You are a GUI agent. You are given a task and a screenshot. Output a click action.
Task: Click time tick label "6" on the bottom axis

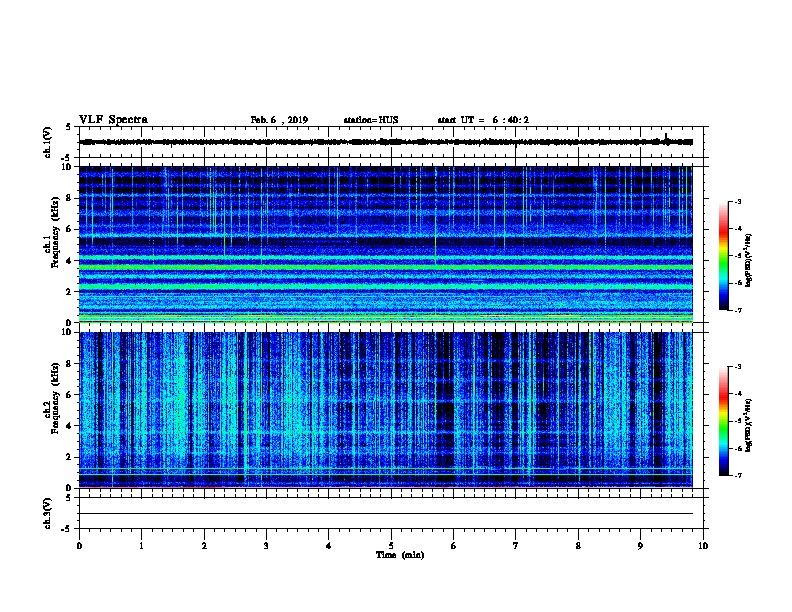[x=454, y=545]
